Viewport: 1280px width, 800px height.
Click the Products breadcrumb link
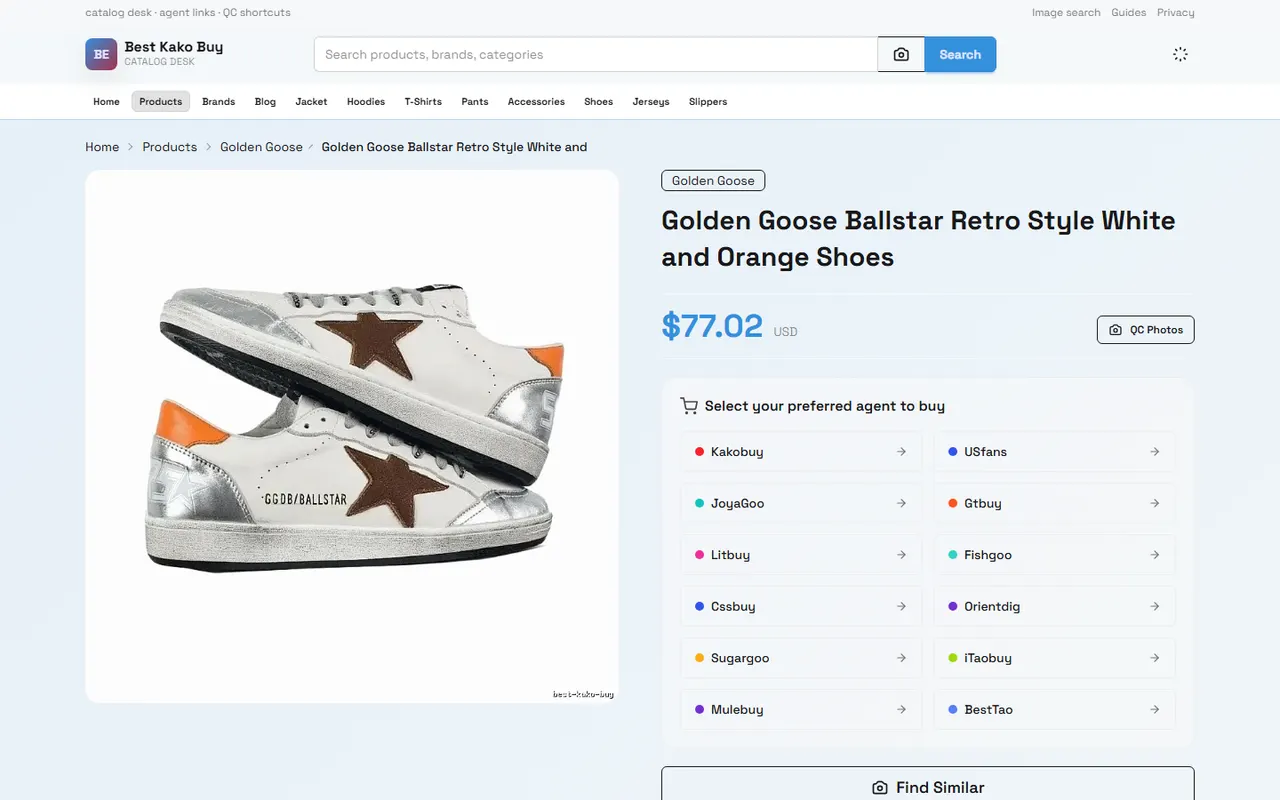170,147
